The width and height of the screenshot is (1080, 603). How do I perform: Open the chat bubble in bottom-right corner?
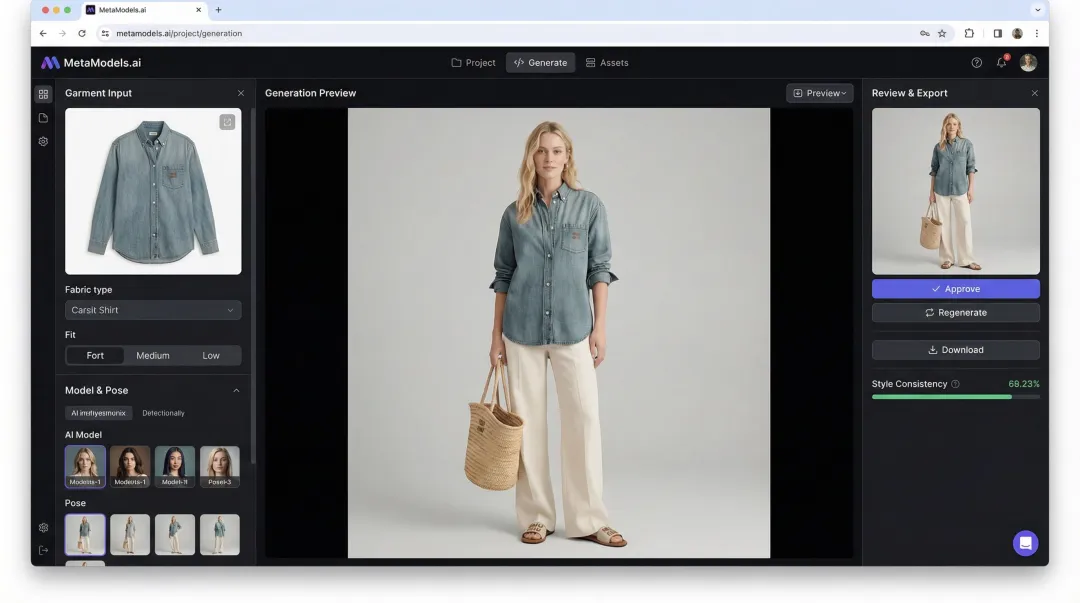[1025, 543]
